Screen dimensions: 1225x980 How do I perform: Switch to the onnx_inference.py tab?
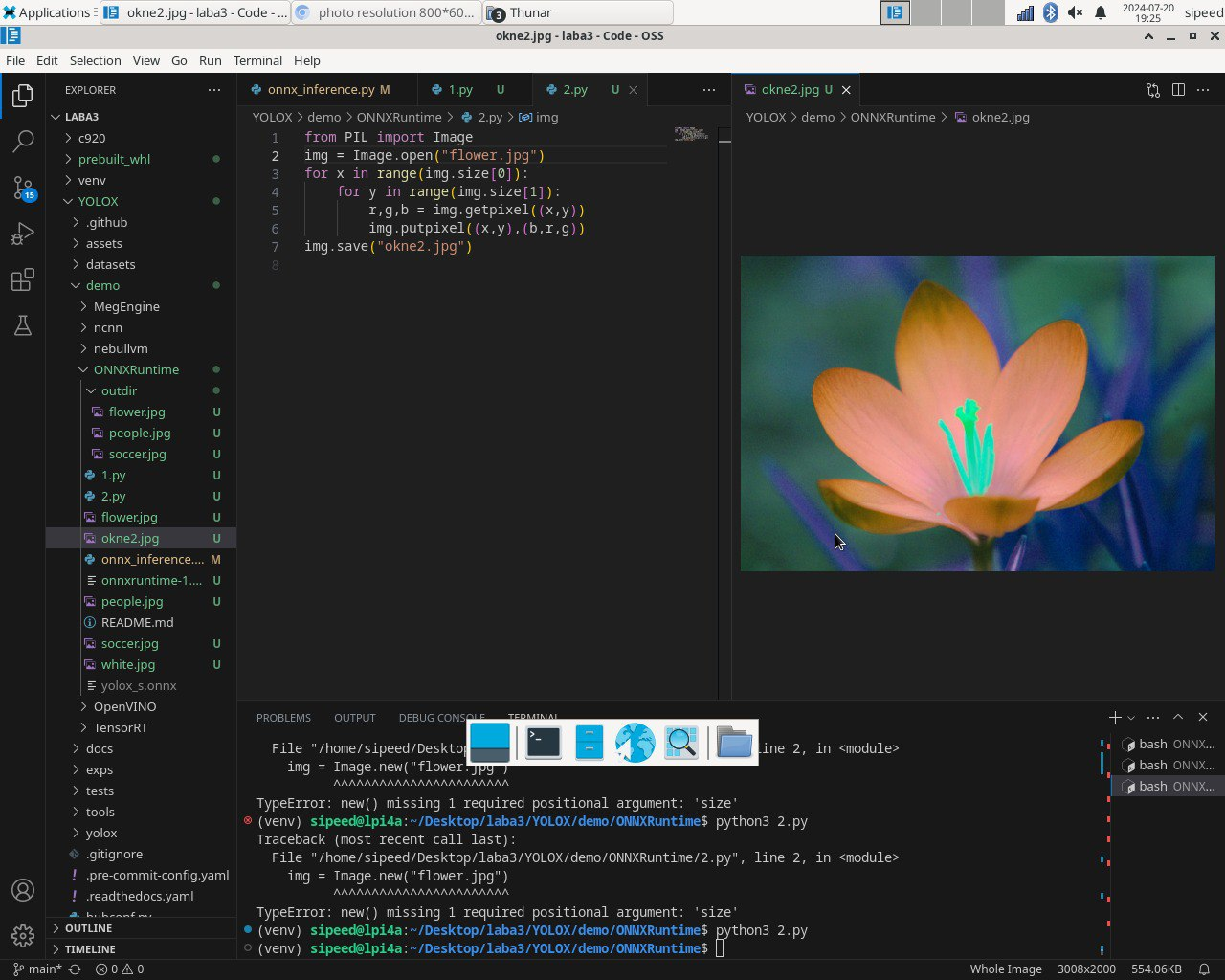pyautogui.click(x=321, y=89)
